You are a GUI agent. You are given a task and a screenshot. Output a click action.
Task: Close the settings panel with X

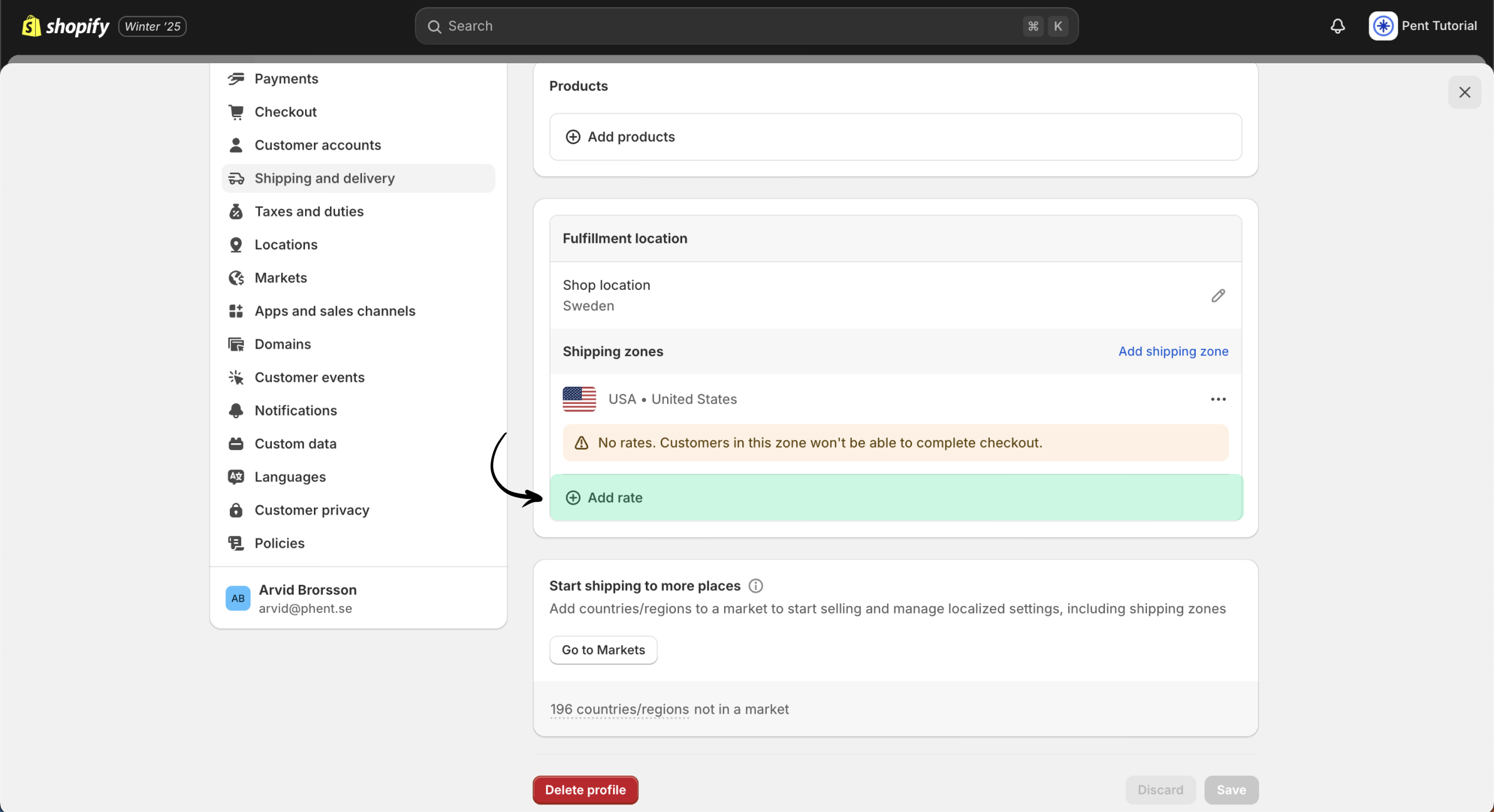1465,93
